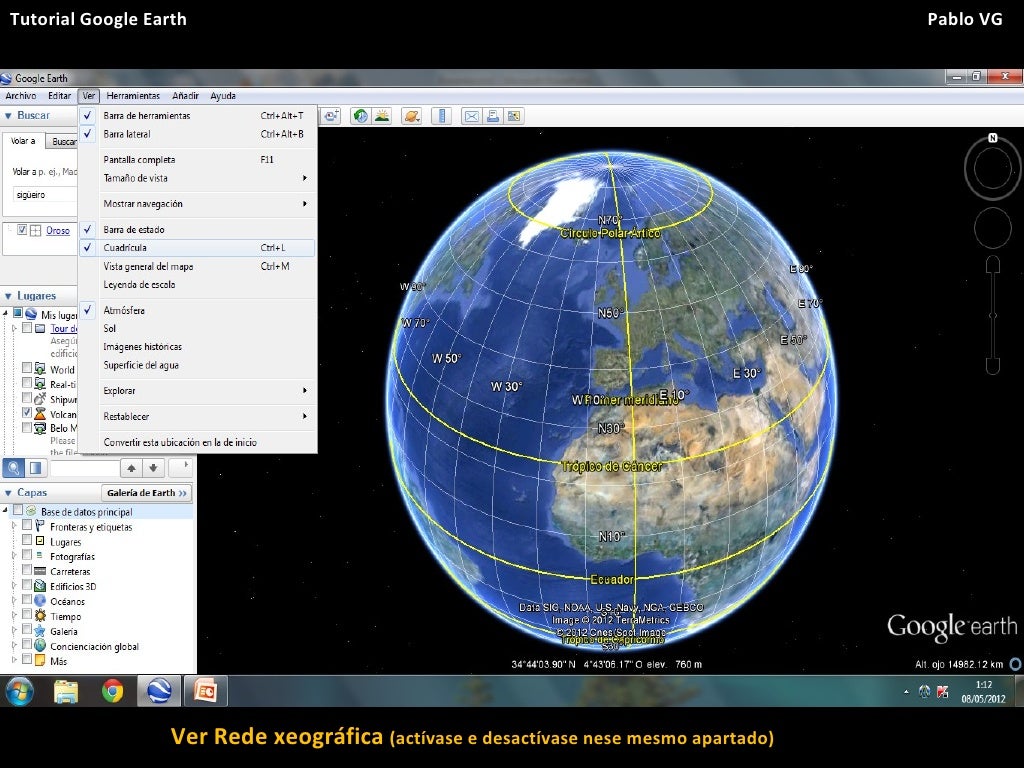Viewport: 1024px width, 768px height.
Task: Open the Herramientas menu
Action: [133, 96]
